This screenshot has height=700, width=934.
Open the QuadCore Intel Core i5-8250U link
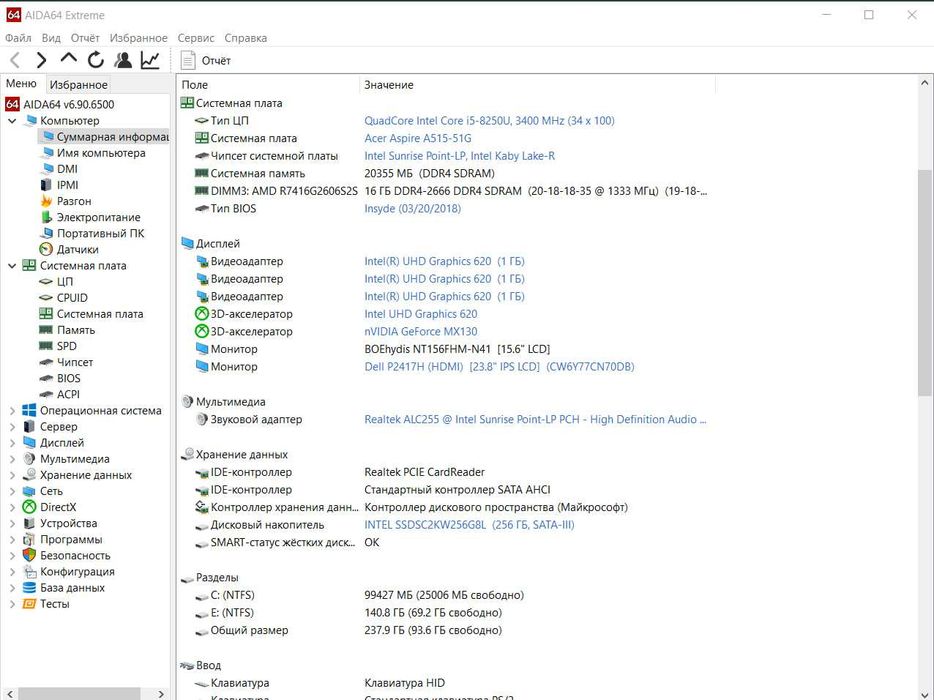pos(489,120)
